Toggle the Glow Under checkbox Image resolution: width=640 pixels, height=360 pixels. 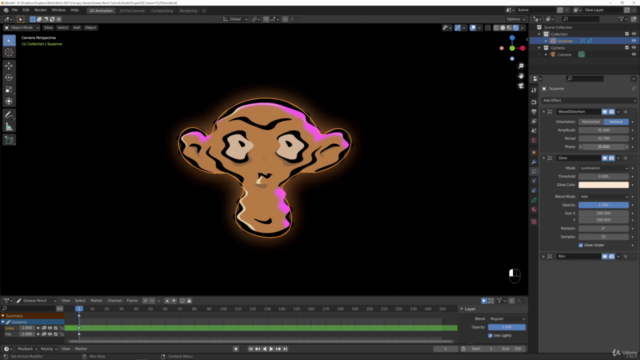click(x=581, y=245)
